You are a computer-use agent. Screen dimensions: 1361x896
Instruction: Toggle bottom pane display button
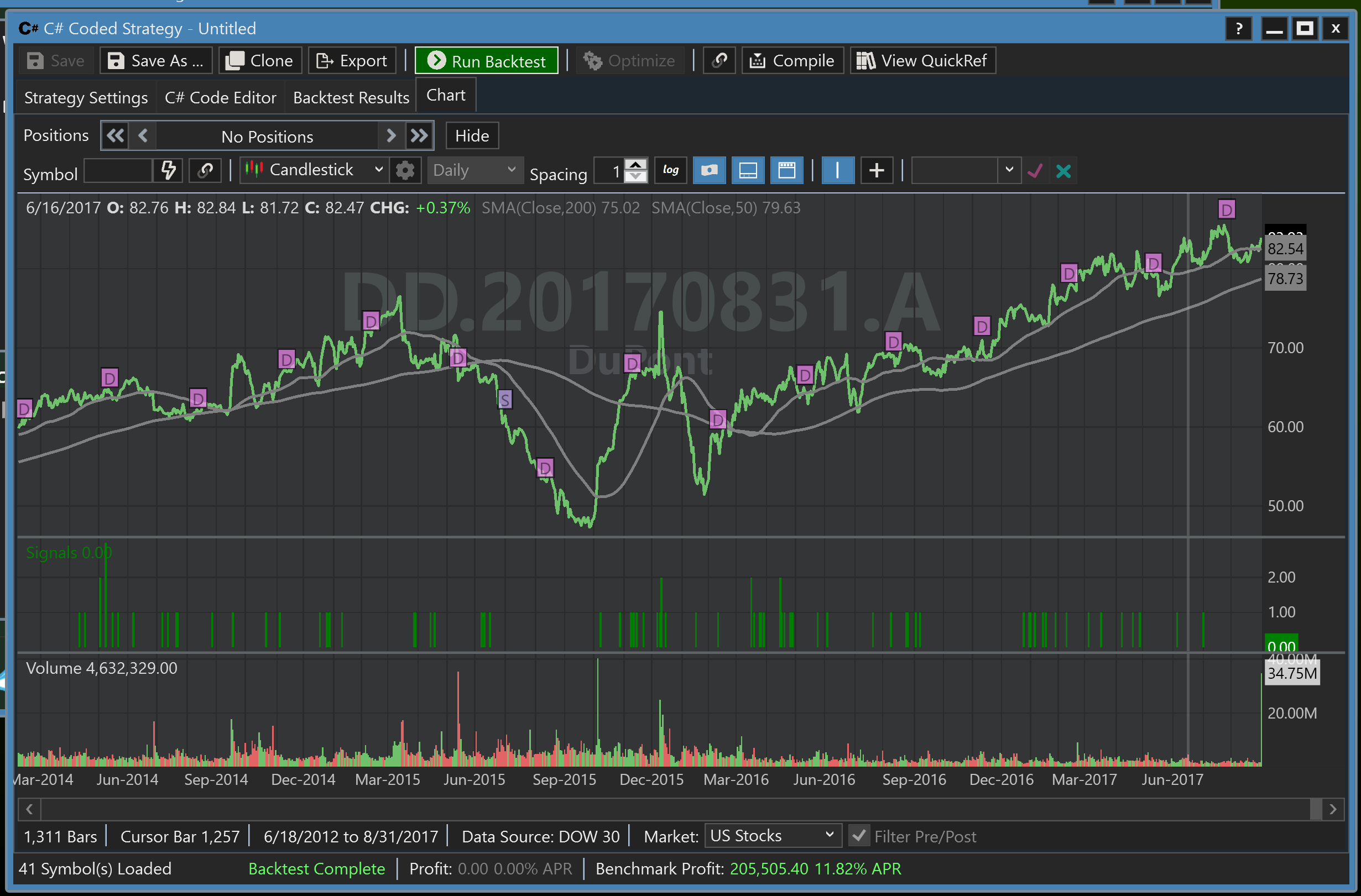(748, 170)
